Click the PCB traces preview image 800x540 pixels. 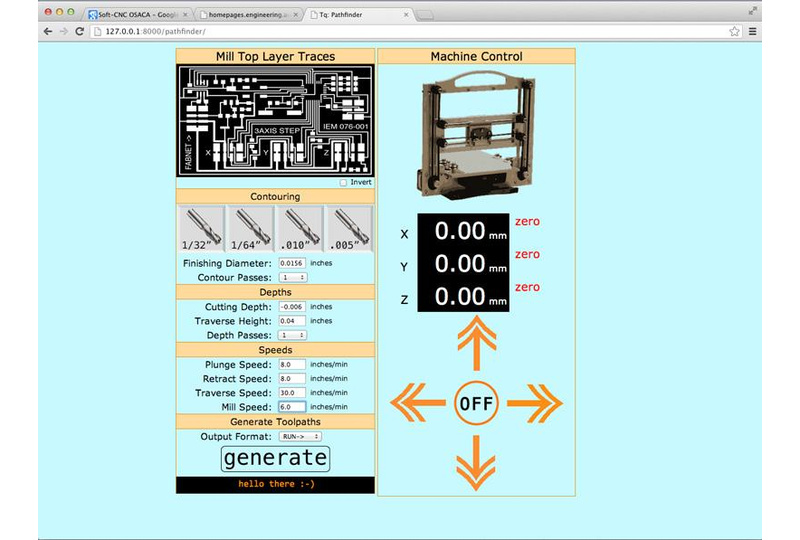click(x=275, y=121)
